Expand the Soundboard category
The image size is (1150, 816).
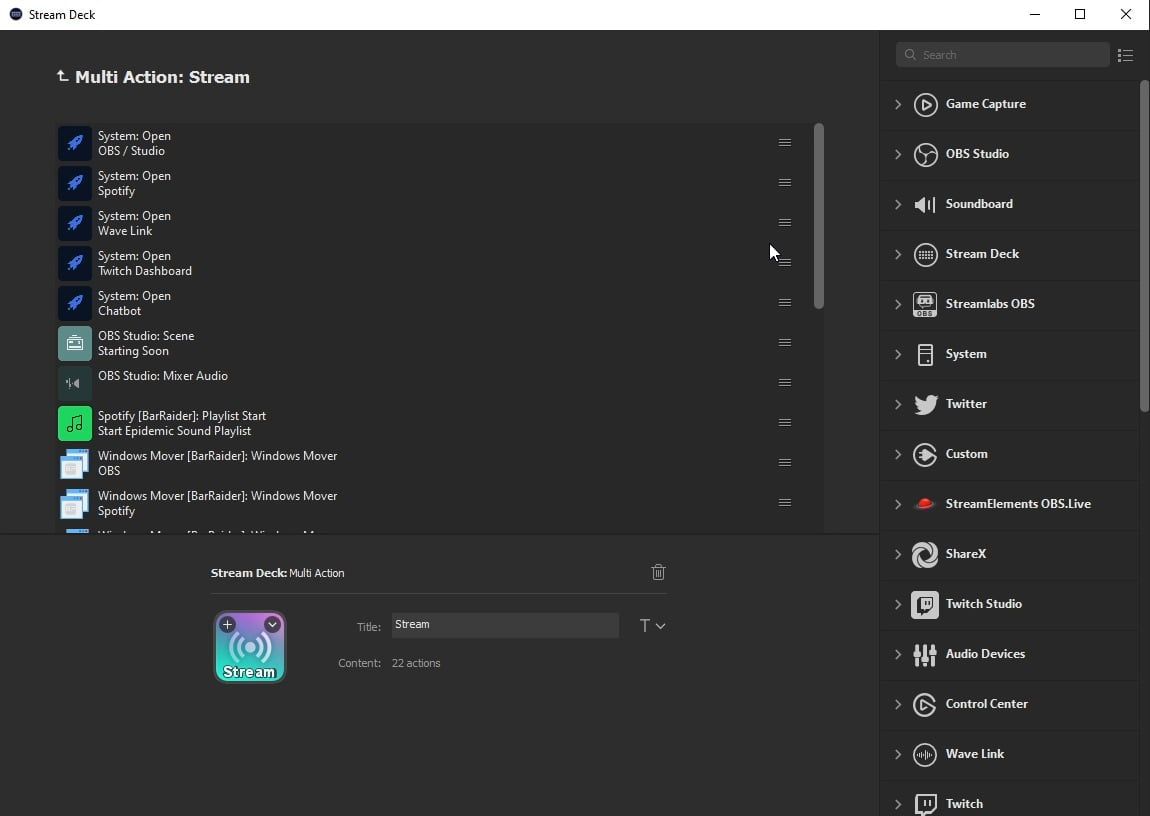coord(897,204)
